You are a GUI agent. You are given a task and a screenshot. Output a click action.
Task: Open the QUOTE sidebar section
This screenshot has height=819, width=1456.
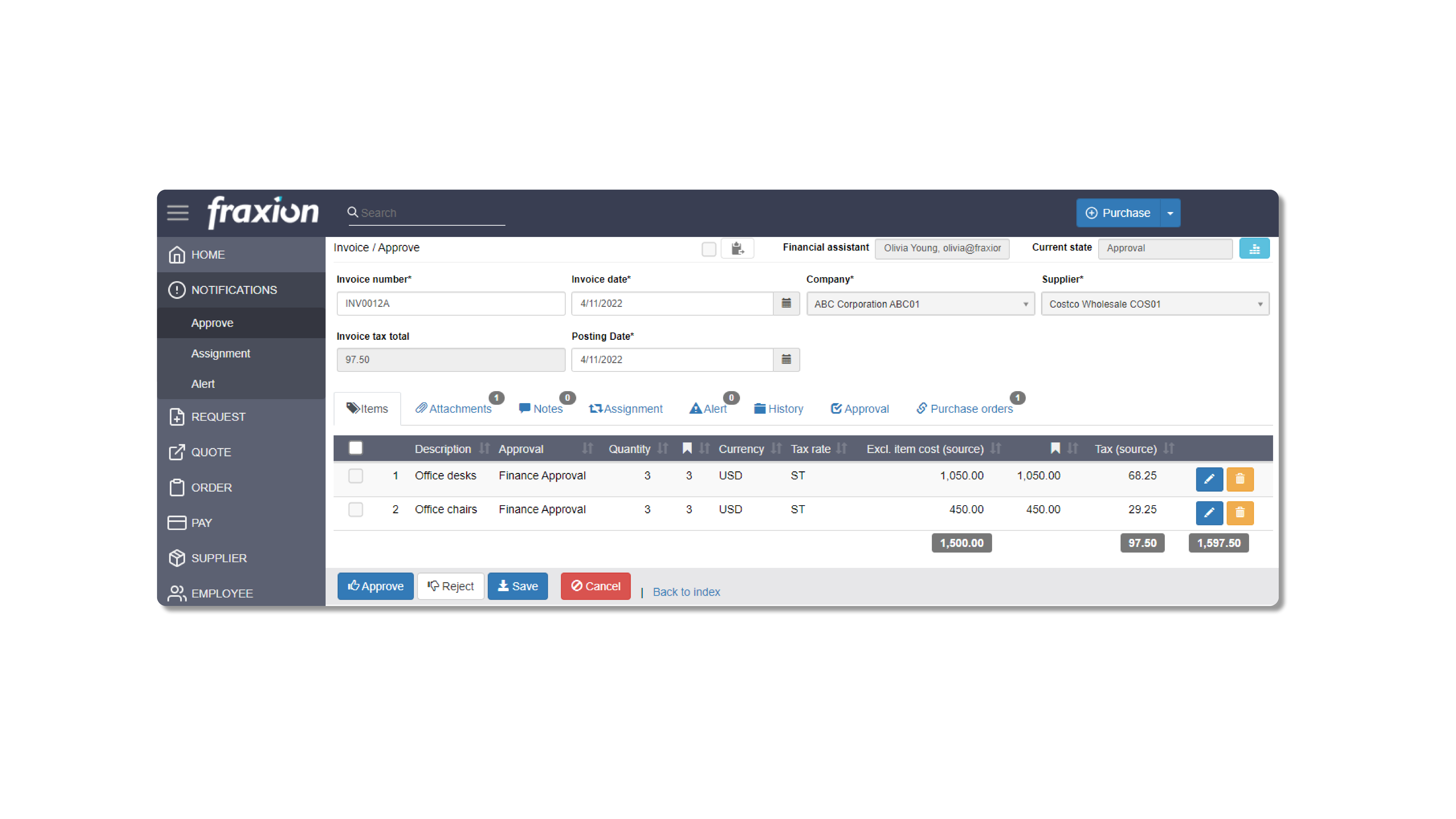tap(241, 452)
